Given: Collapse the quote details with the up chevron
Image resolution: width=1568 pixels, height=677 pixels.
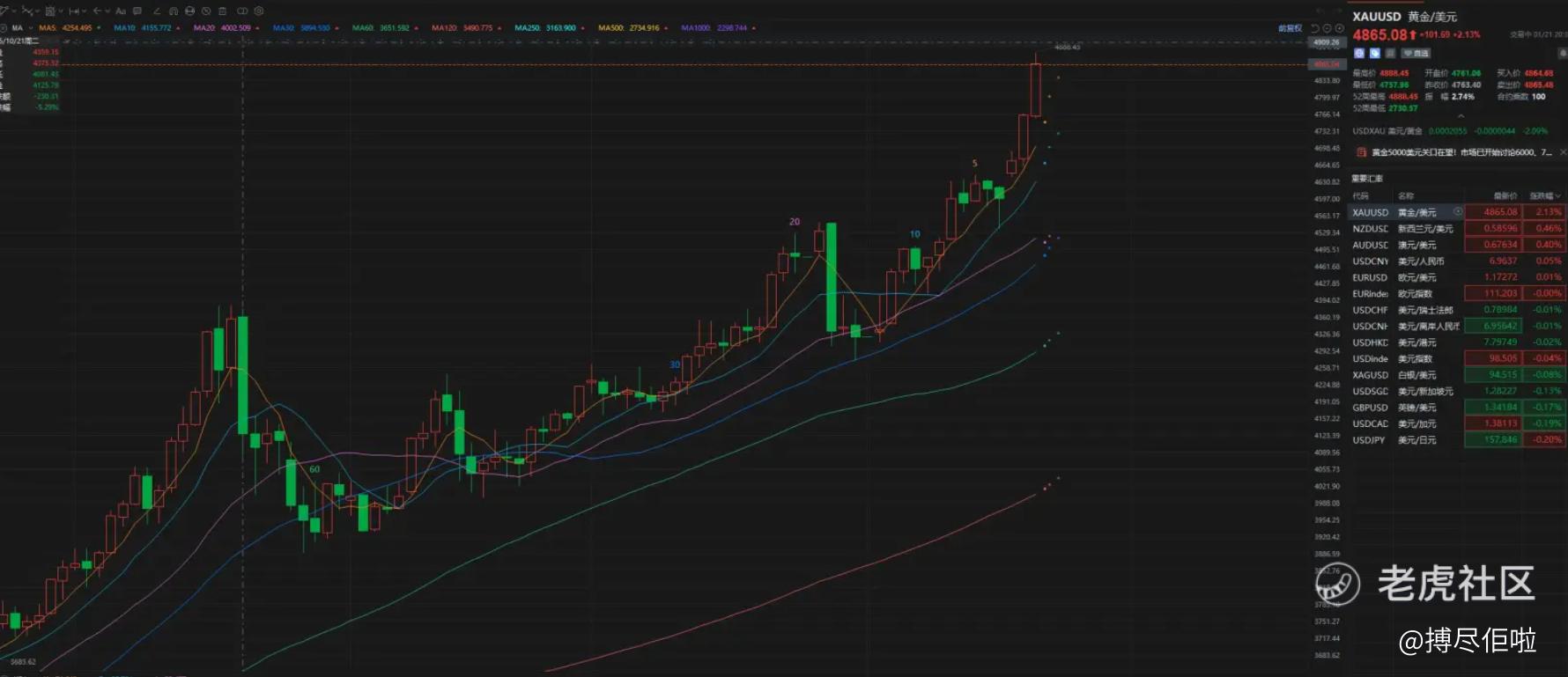Looking at the screenshot, I should pyautogui.click(x=1461, y=116).
